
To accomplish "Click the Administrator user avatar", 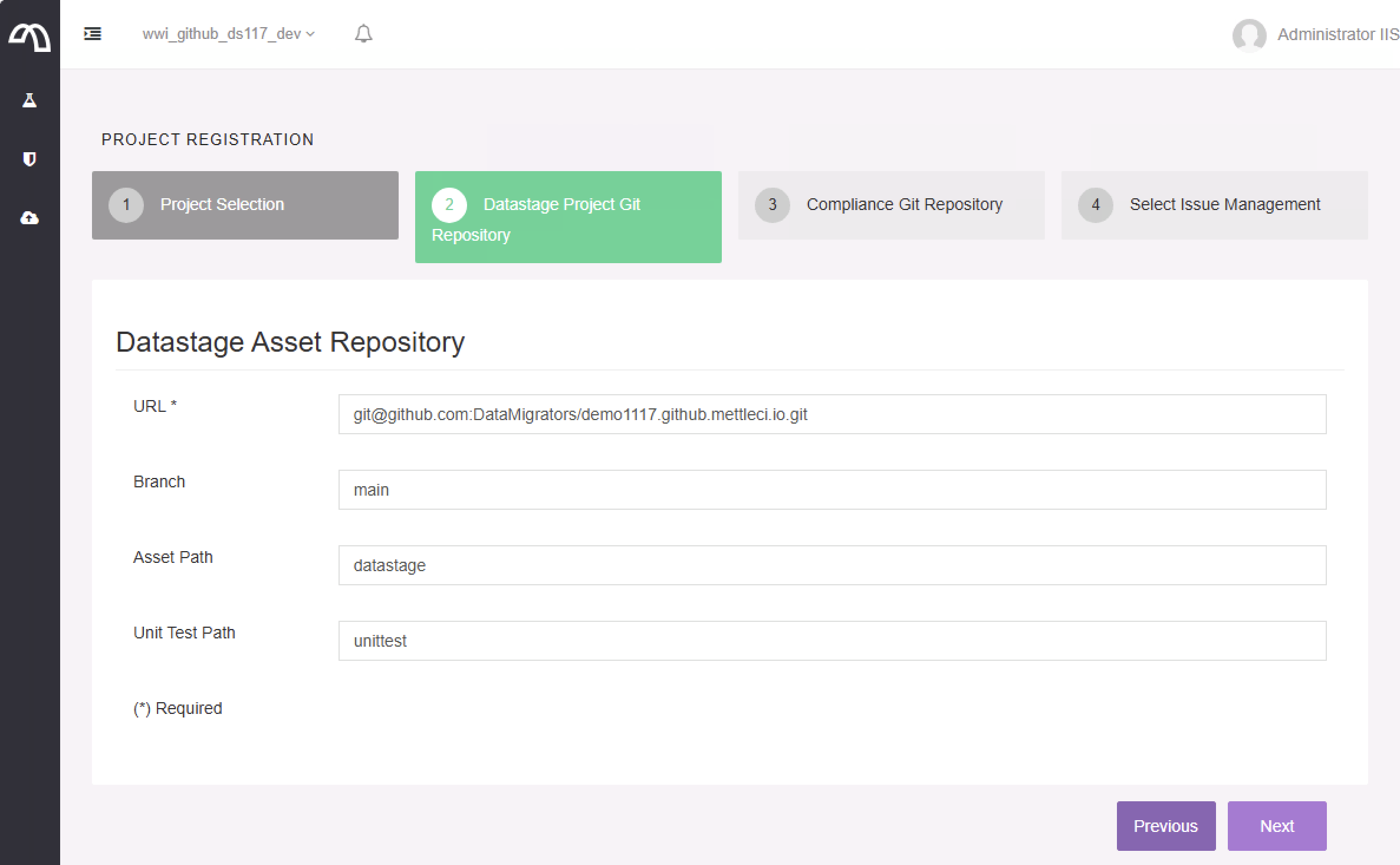I will pyautogui.click(x=1248, y=35).
